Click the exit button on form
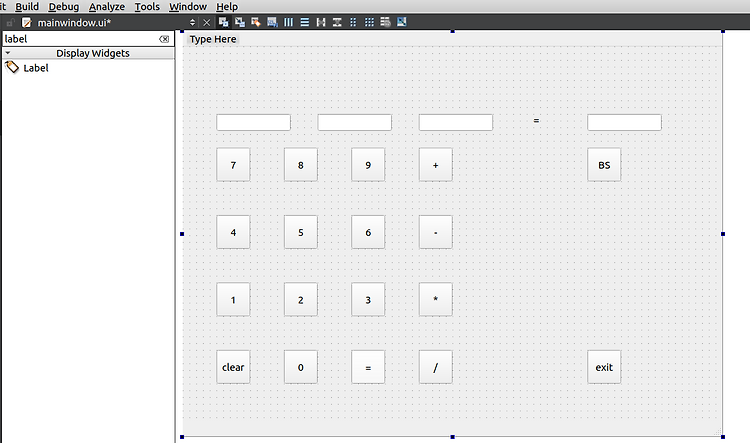750x443 pixels. 604,367
